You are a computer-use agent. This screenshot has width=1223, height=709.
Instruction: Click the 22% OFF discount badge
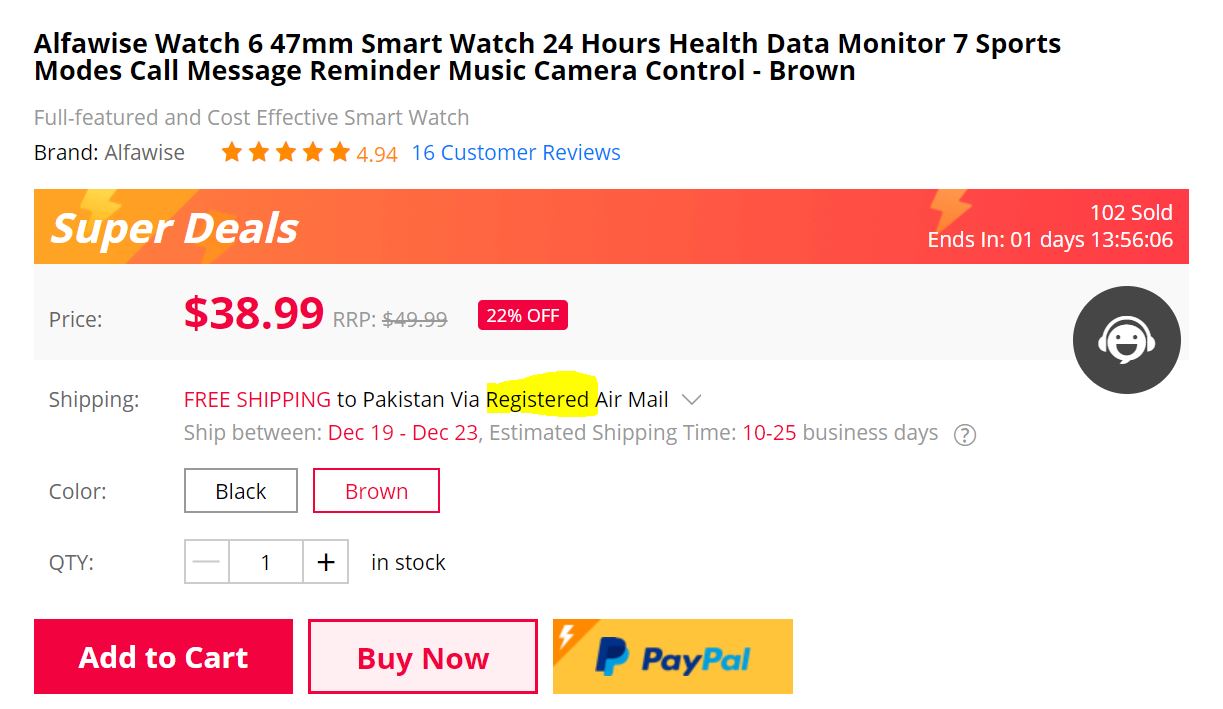point(523,316)
